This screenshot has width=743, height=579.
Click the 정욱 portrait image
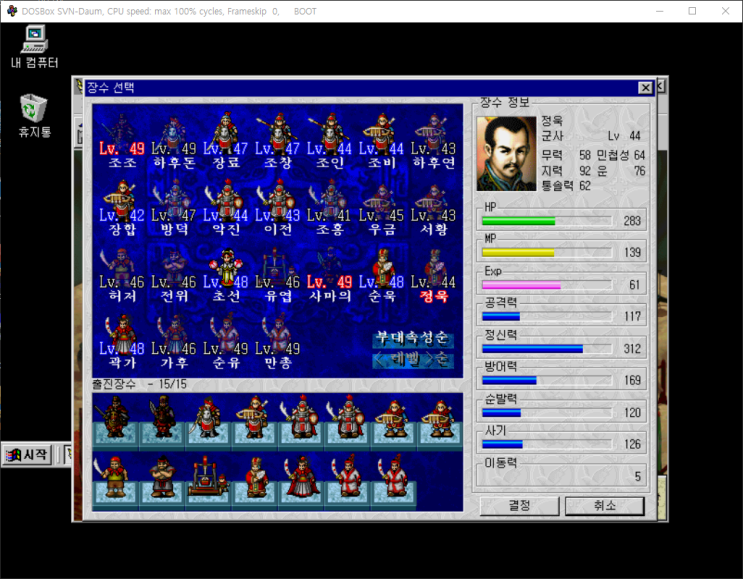point(506,154)
